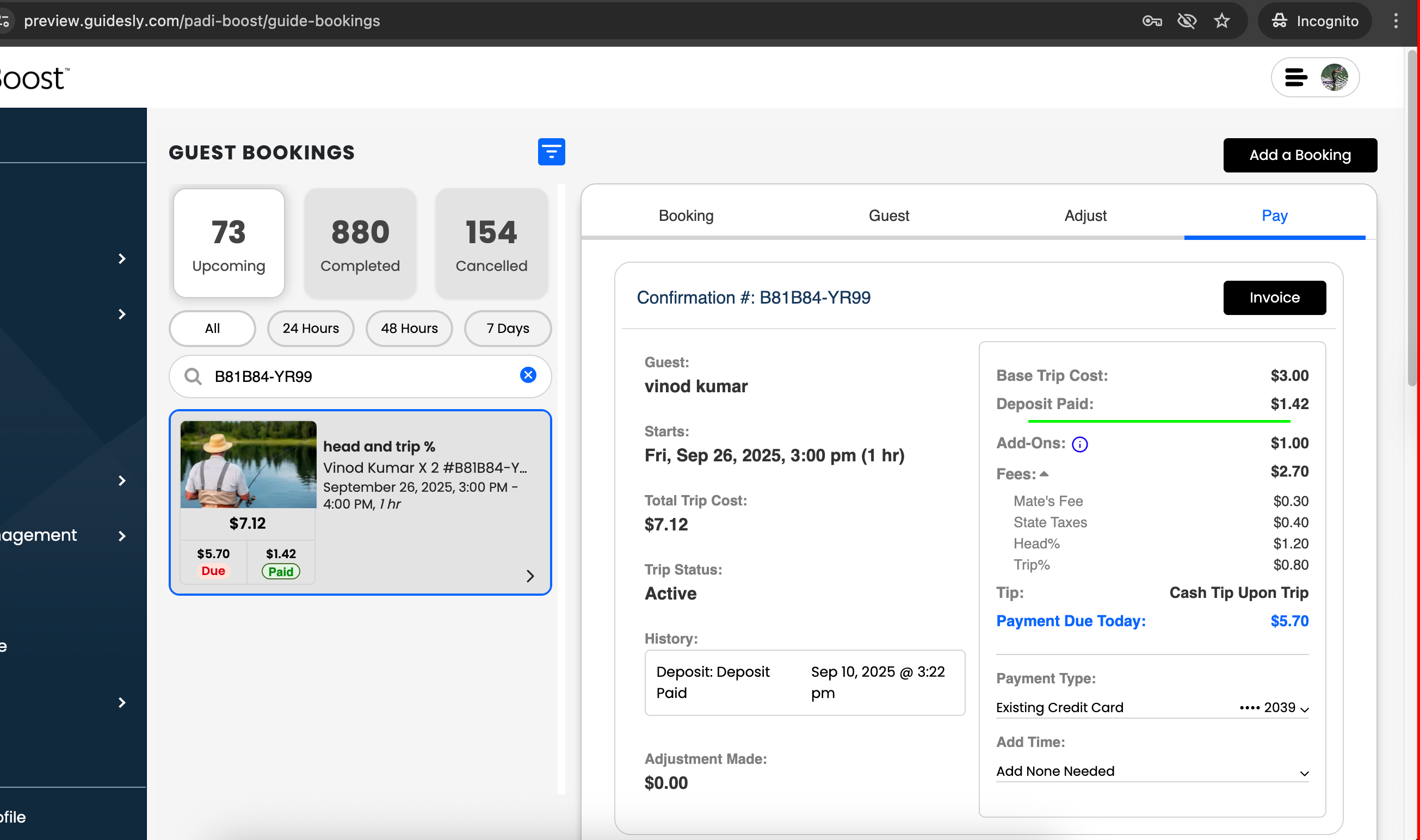
Task: Click the blue filter icon beside Guest Bookings
Action: [x=551, y=152]
